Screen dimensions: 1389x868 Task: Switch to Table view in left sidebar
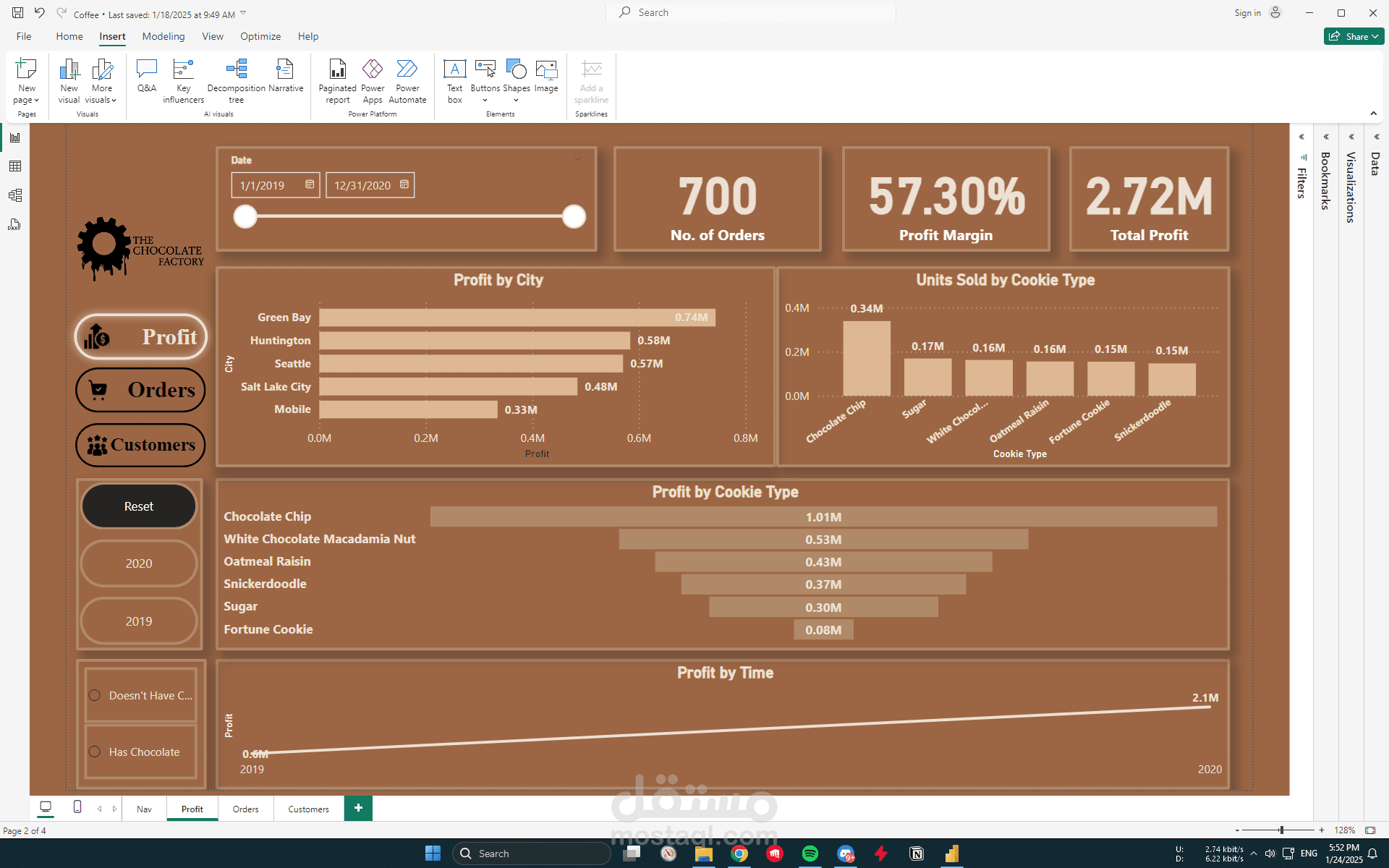(x=14, y=166)
